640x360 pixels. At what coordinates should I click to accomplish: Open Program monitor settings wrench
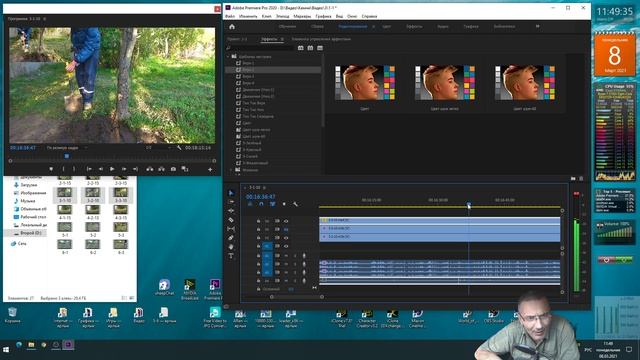click(x=179, y=148)
